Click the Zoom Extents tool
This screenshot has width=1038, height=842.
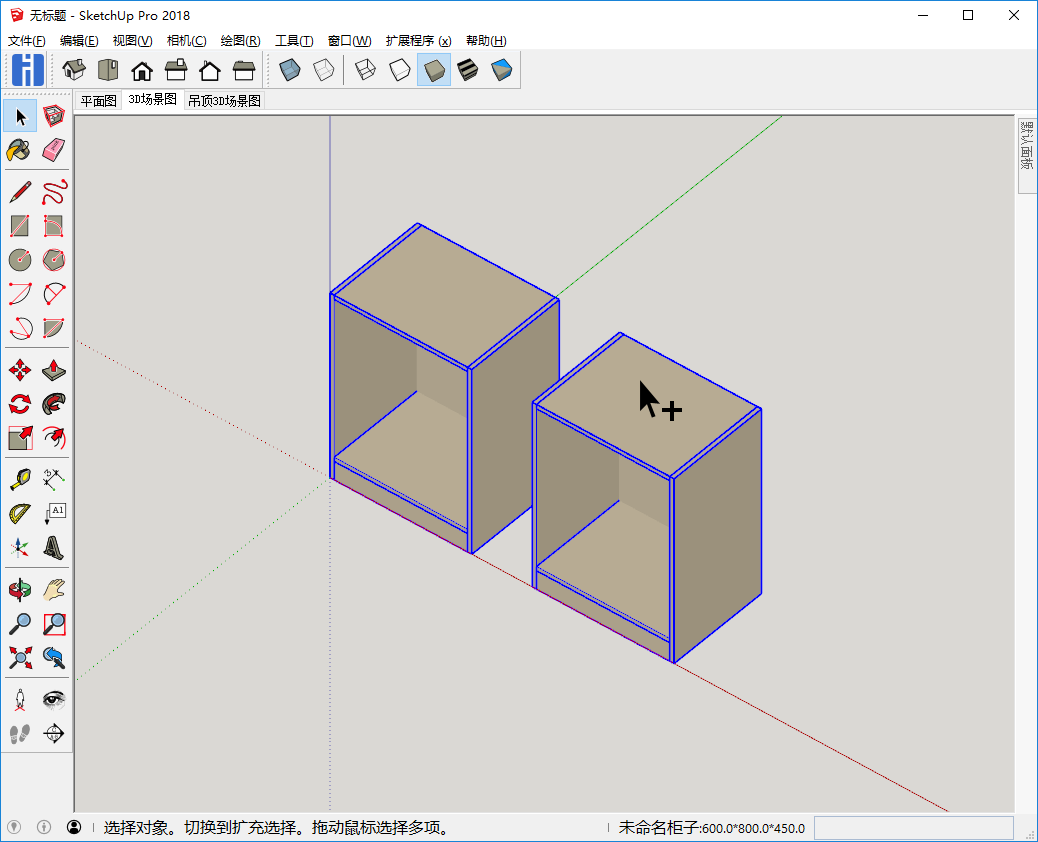point(19,657)
